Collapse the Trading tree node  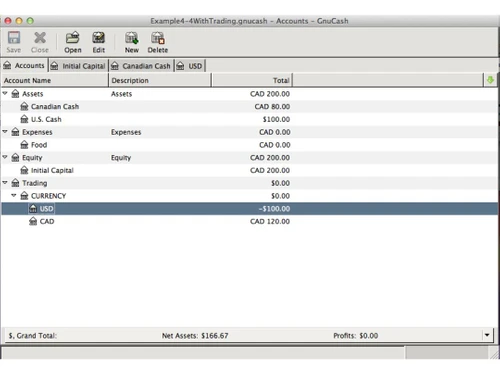coord(5,183)
